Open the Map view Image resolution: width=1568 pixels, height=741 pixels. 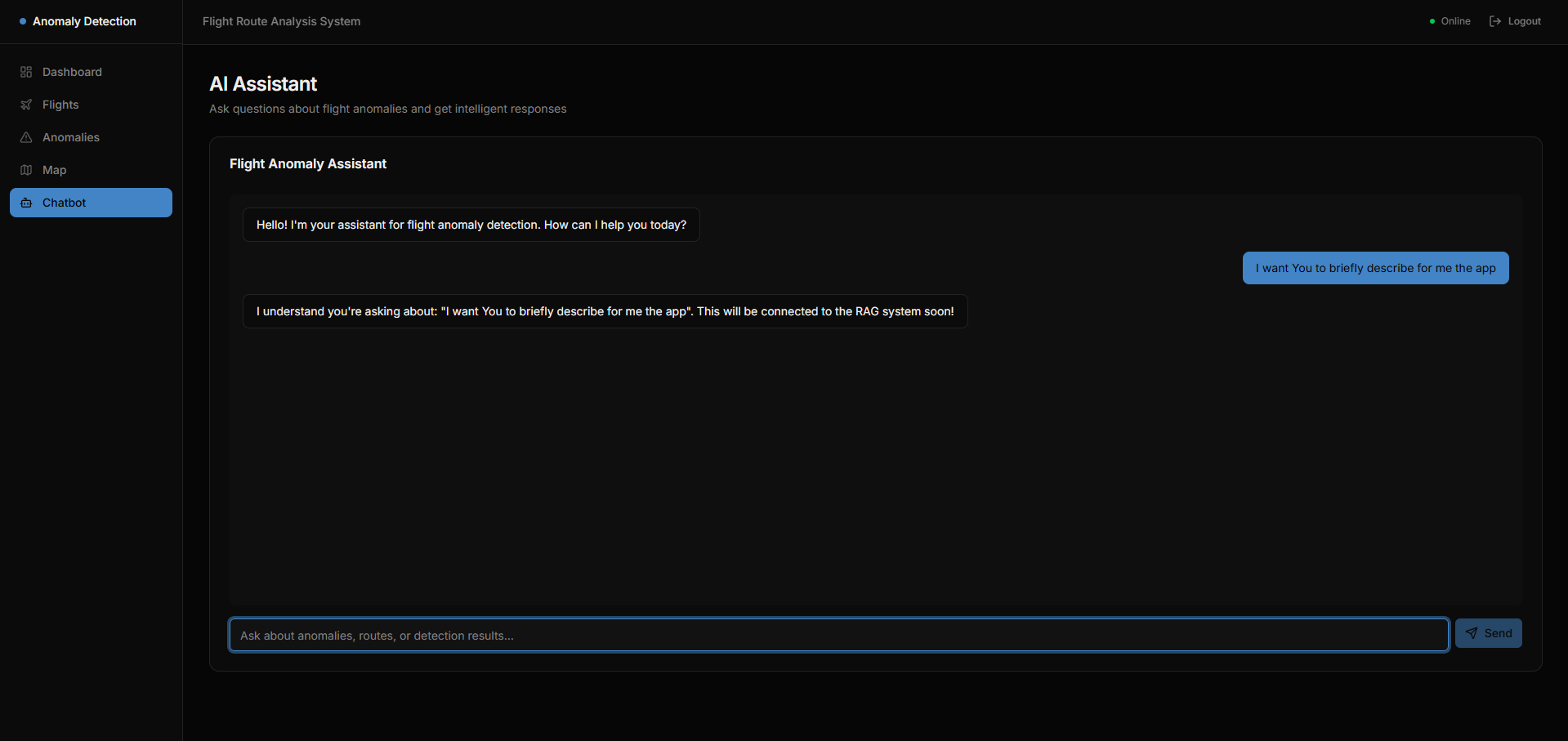(55, 170)
